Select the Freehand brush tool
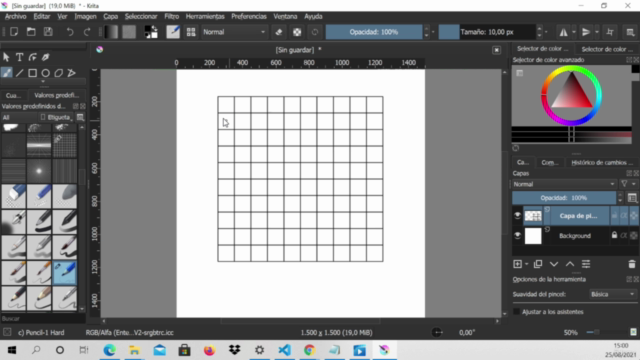640x360 pixels. point(6,73)
